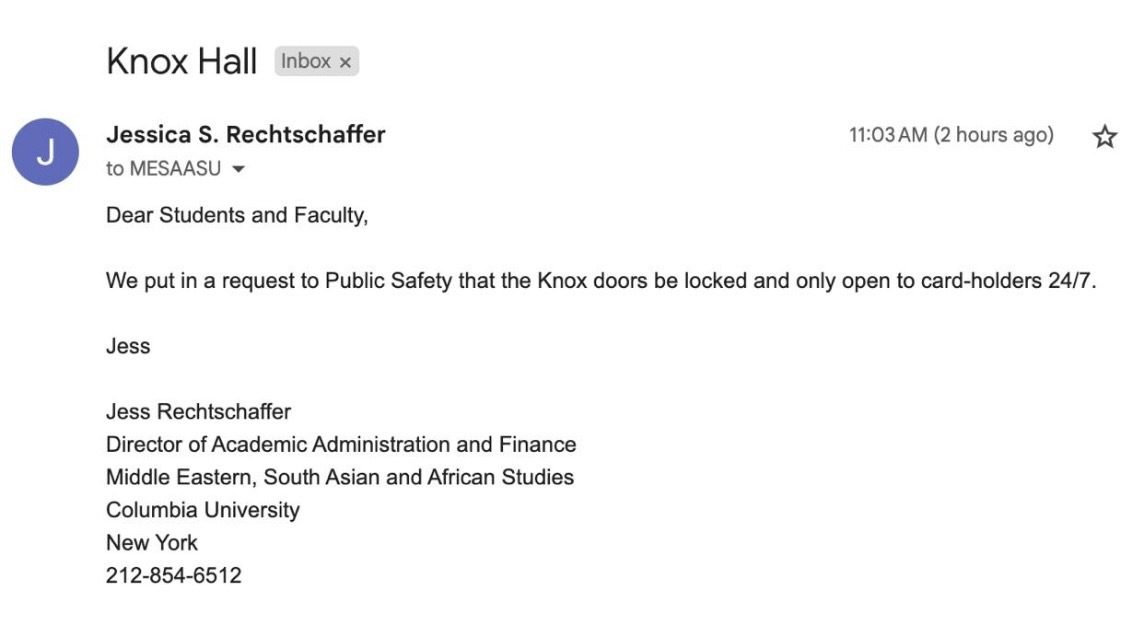Expand recipient details arrow beside MESAASU
Image resolution: width=1146 pixels, height=629 pixels.
point(238,169)
